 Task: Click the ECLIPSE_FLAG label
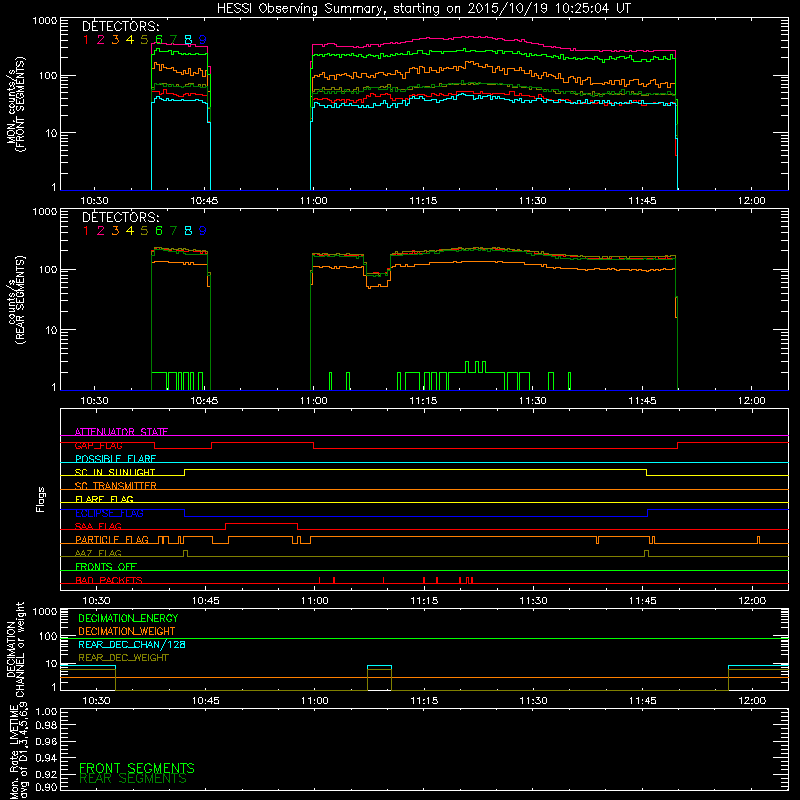(109, 513)
